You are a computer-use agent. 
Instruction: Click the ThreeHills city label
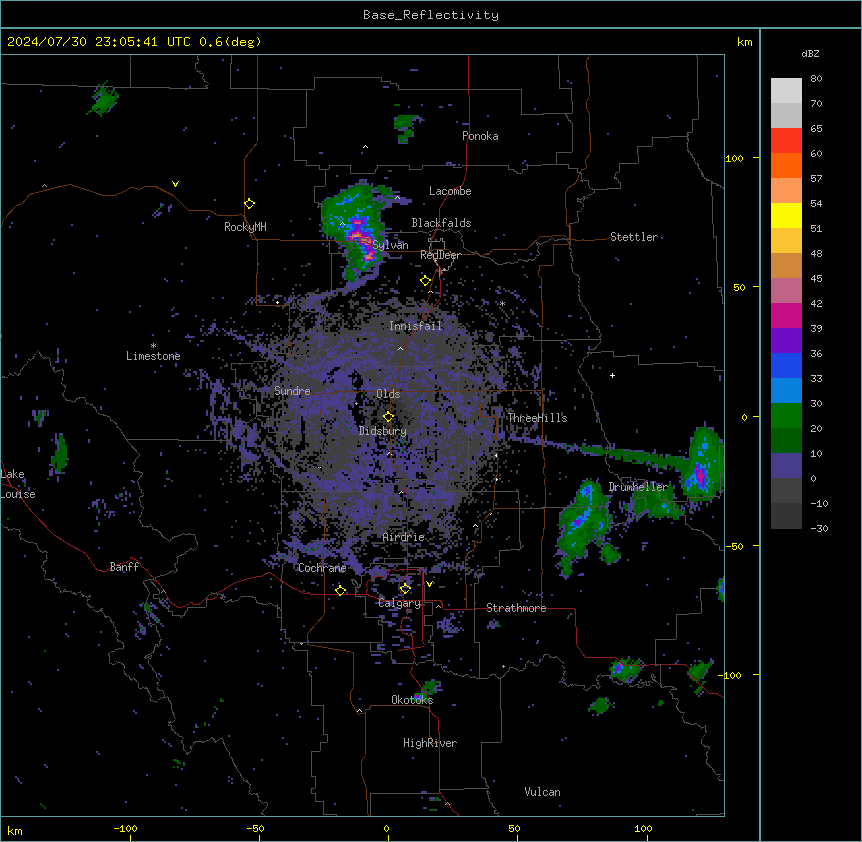pyautogui.click(x=537, y=418)
